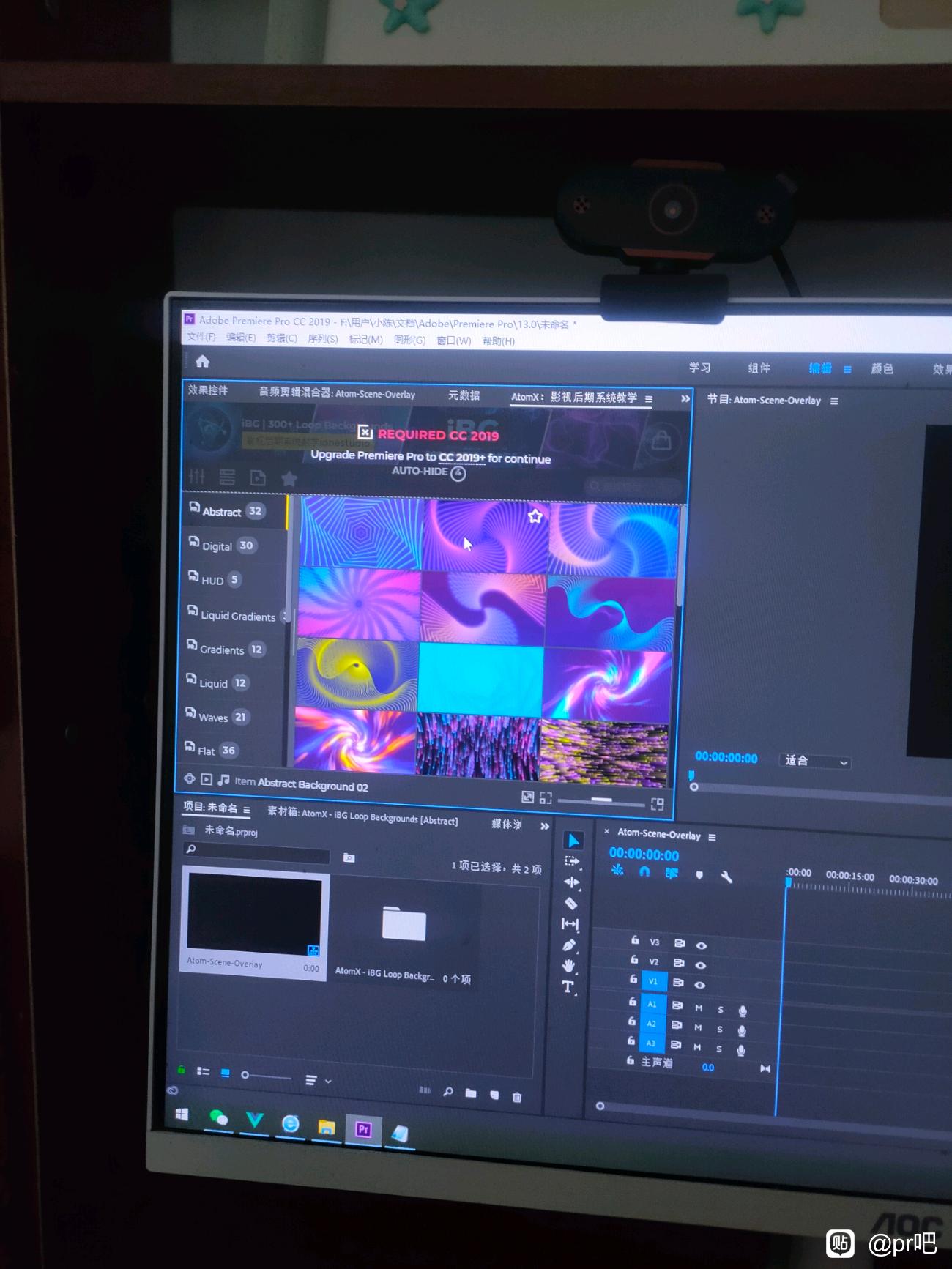The height and width of the screenshot is (1269, 952).
Task: Select the Pen tool
Action: tap(570, 945)
